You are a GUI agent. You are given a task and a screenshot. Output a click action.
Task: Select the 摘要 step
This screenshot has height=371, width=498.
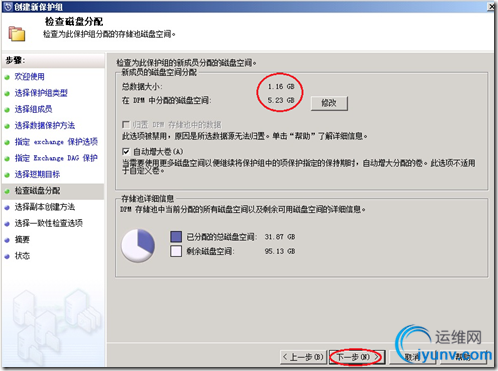[x=22, y=240]
